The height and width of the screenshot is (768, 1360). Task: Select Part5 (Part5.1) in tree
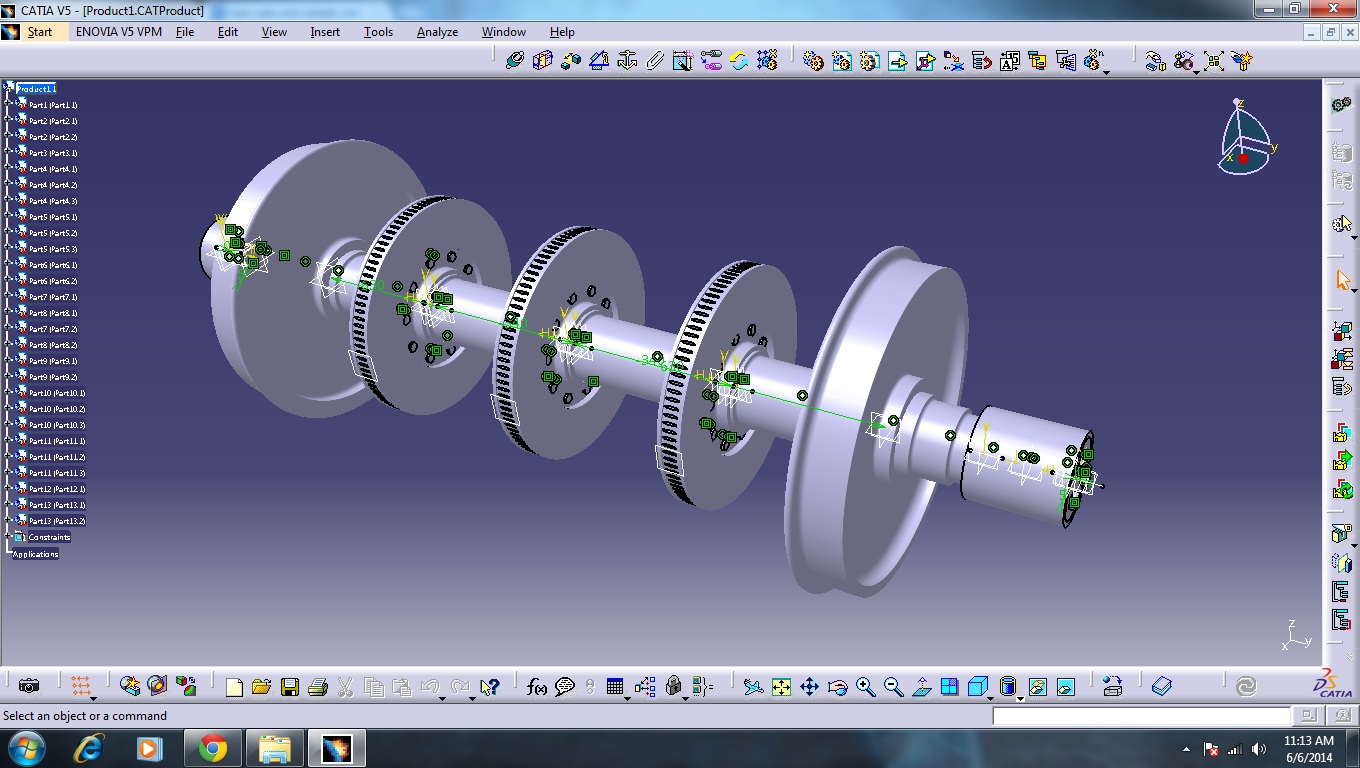click(53, 217)
